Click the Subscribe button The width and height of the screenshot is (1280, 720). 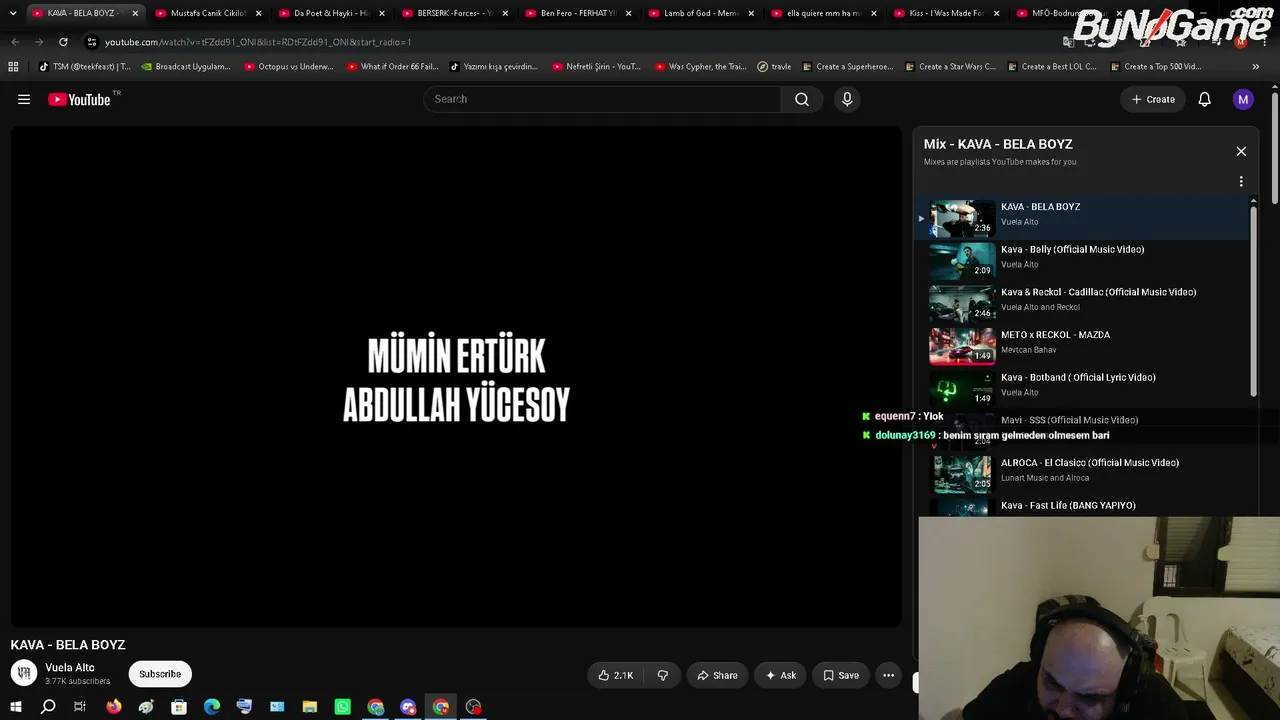[x=160, y=674]
